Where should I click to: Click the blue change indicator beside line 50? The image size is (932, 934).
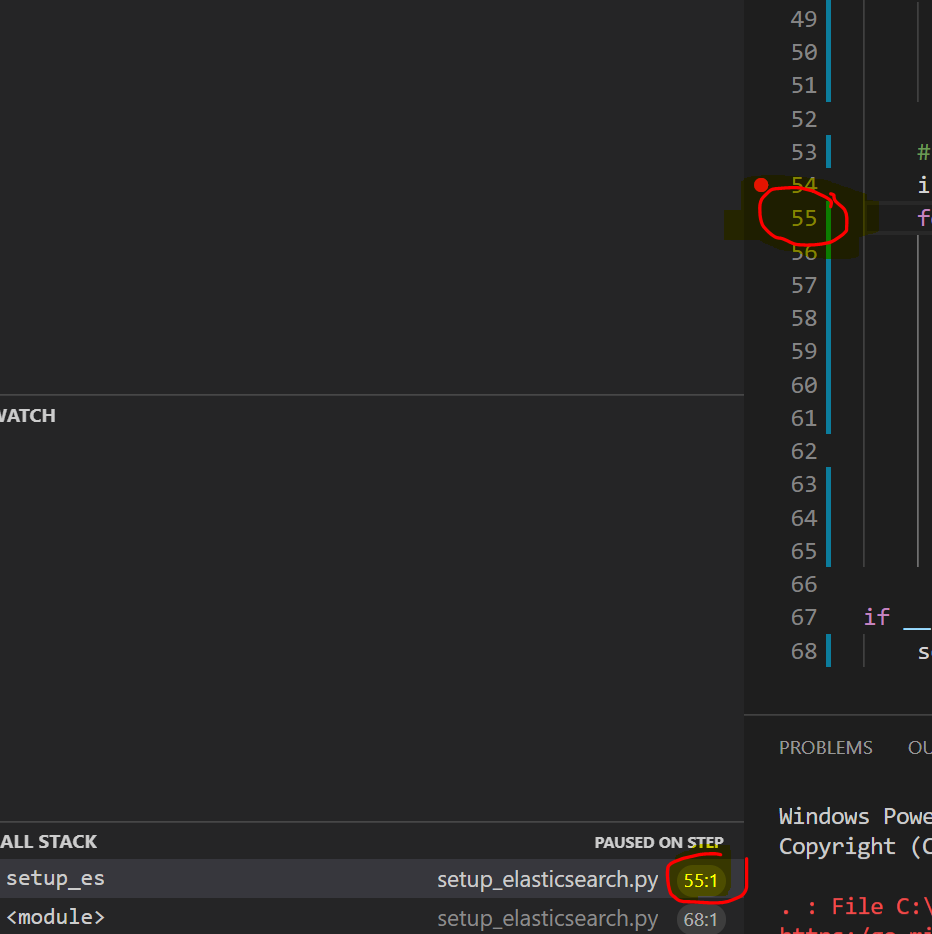(827, 52)
